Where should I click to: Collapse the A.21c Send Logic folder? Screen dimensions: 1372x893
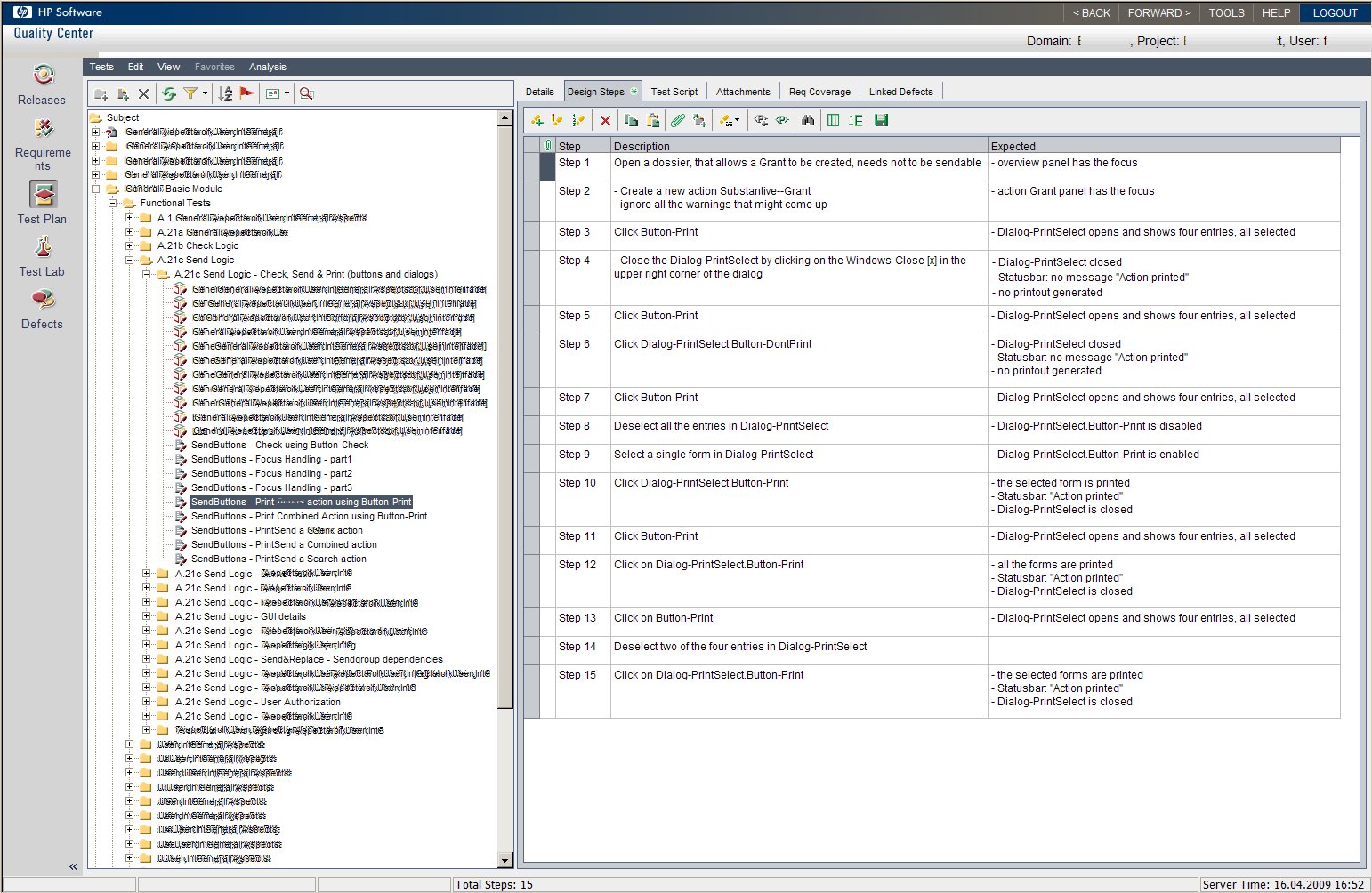tap(130, 261)
